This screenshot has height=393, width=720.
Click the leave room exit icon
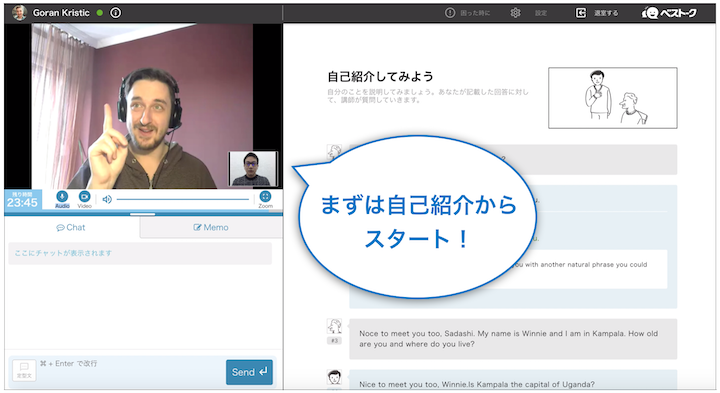581,13
